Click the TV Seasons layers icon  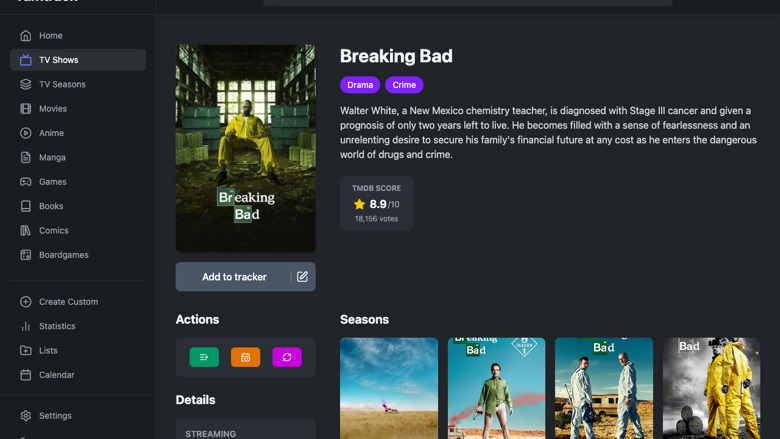(x=25, y=85)
